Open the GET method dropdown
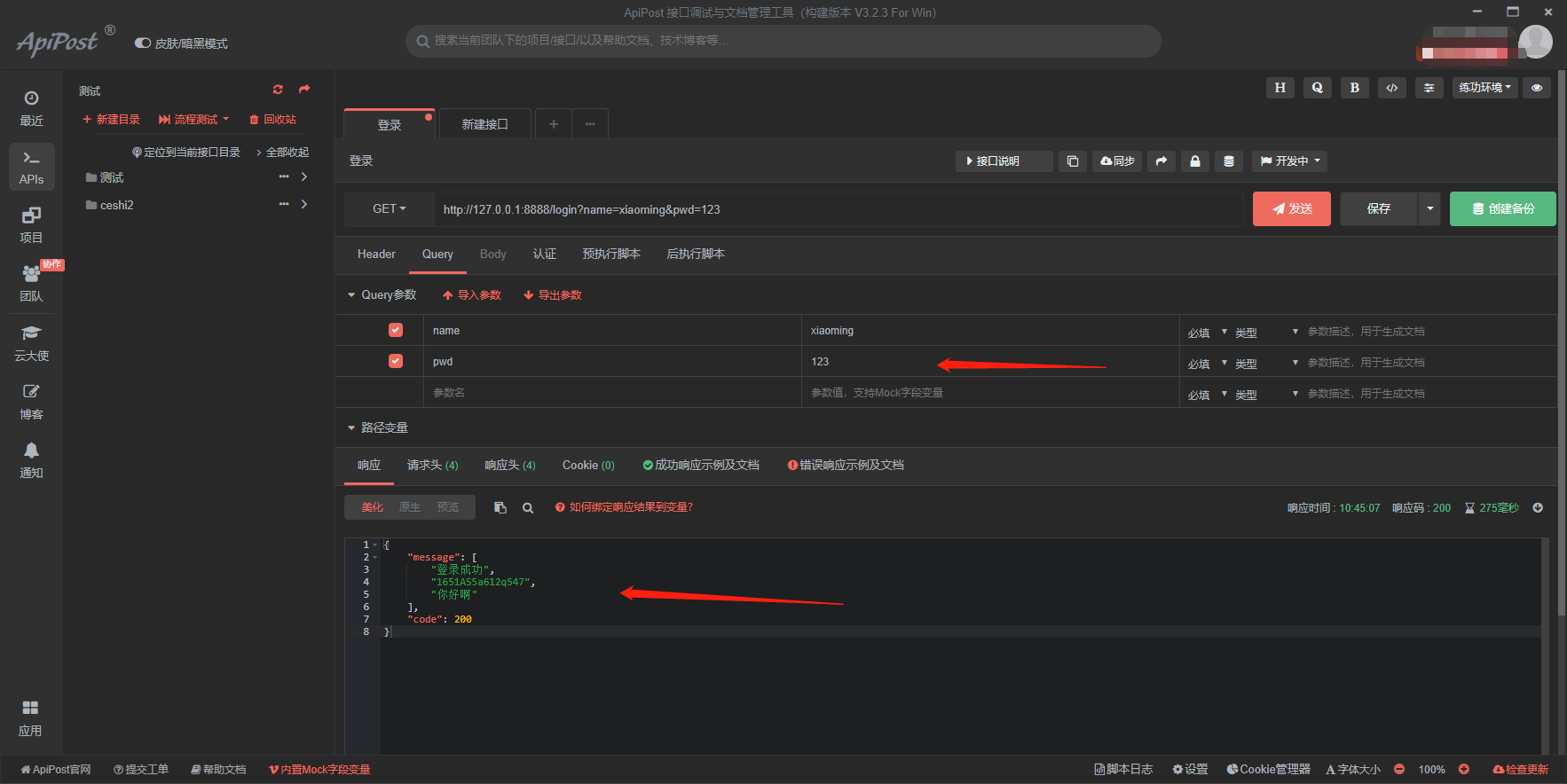The height and width of the screenshot is (784, 1567). 389,208
